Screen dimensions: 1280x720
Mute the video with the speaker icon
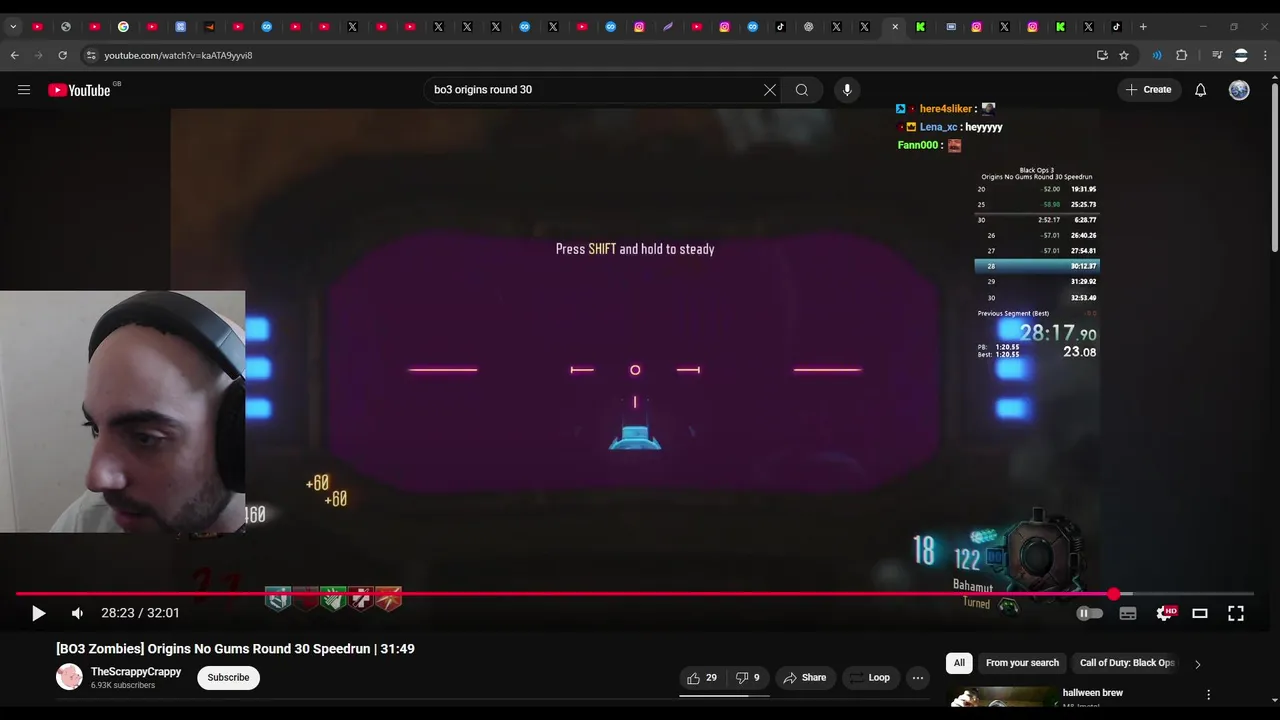click(77, 613)
